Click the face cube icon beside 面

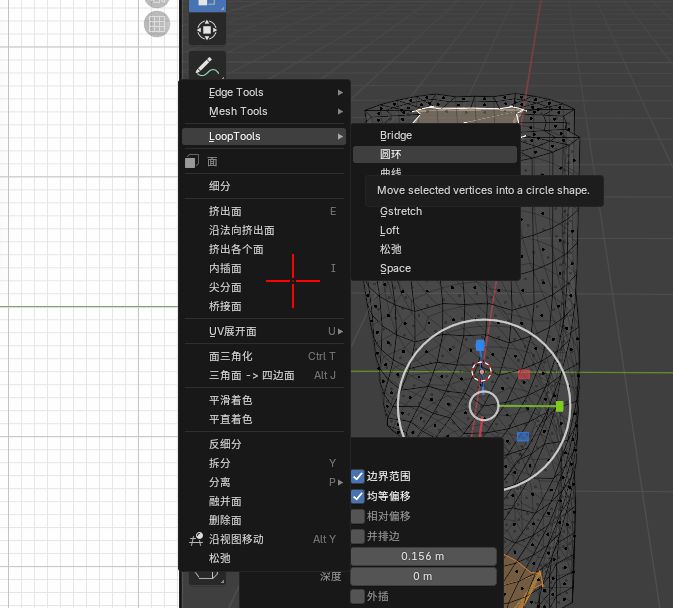192,161
